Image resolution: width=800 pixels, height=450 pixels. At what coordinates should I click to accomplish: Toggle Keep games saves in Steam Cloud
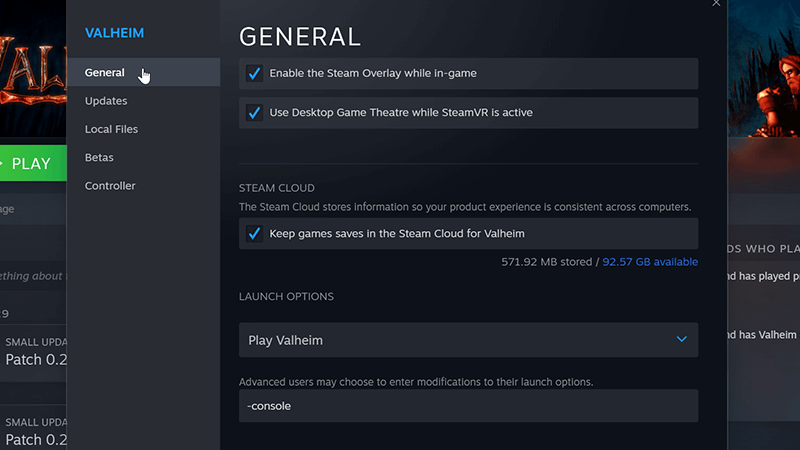click(x=254, y=234)
